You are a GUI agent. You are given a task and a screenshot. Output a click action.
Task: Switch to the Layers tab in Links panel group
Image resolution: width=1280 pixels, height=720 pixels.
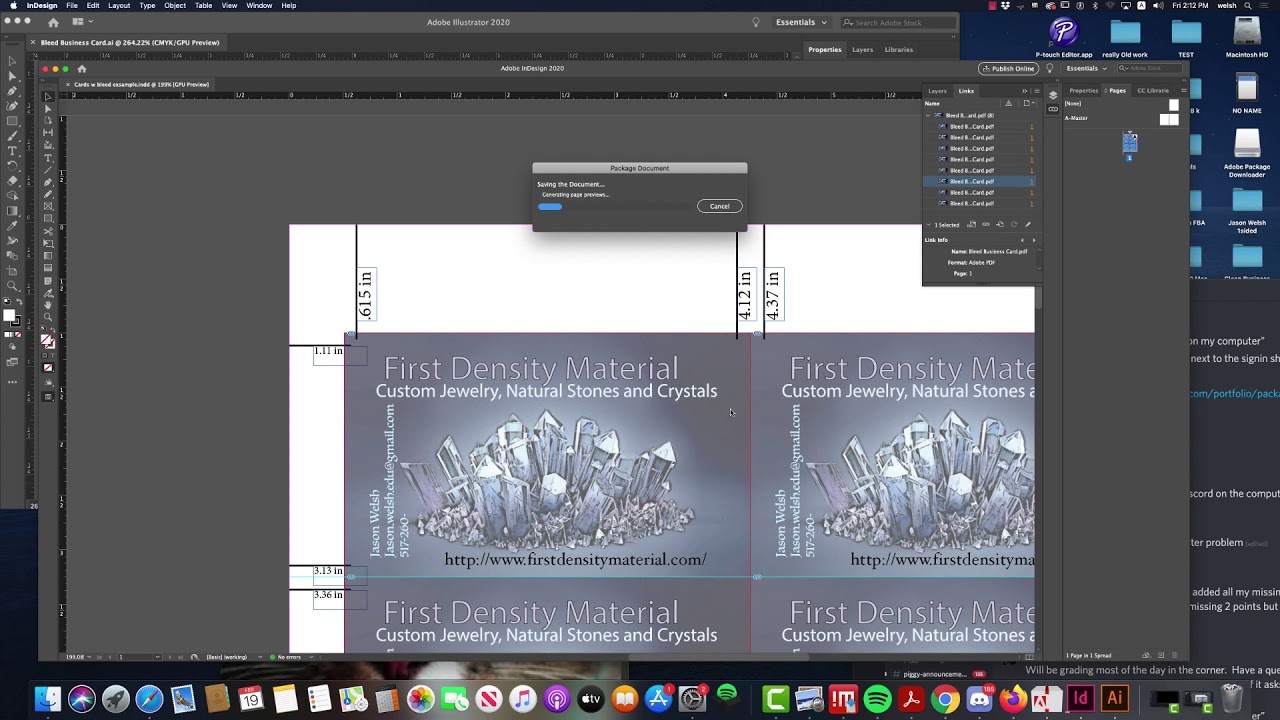pos(937,91)
